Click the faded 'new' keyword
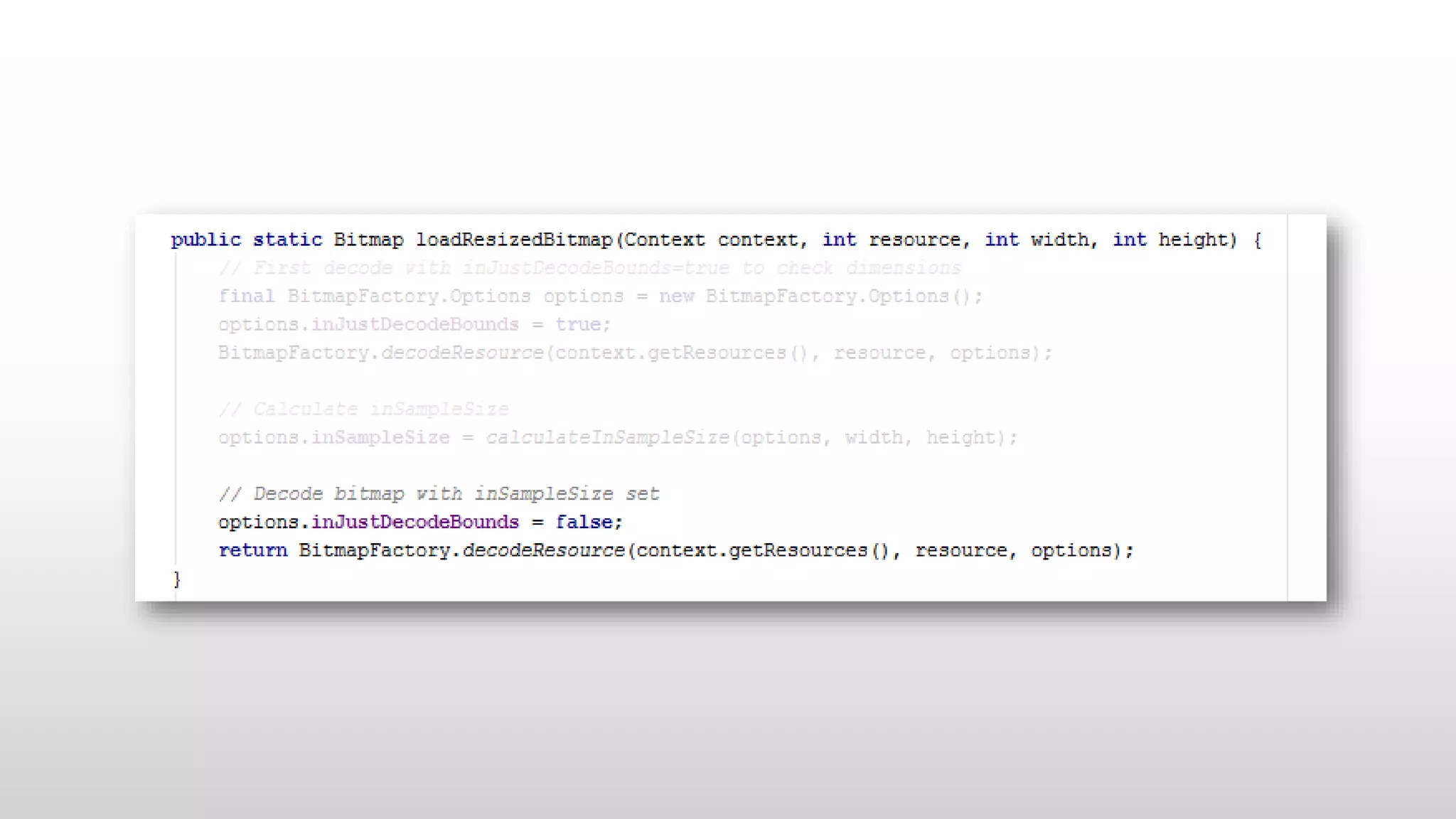 pos(676,296)
